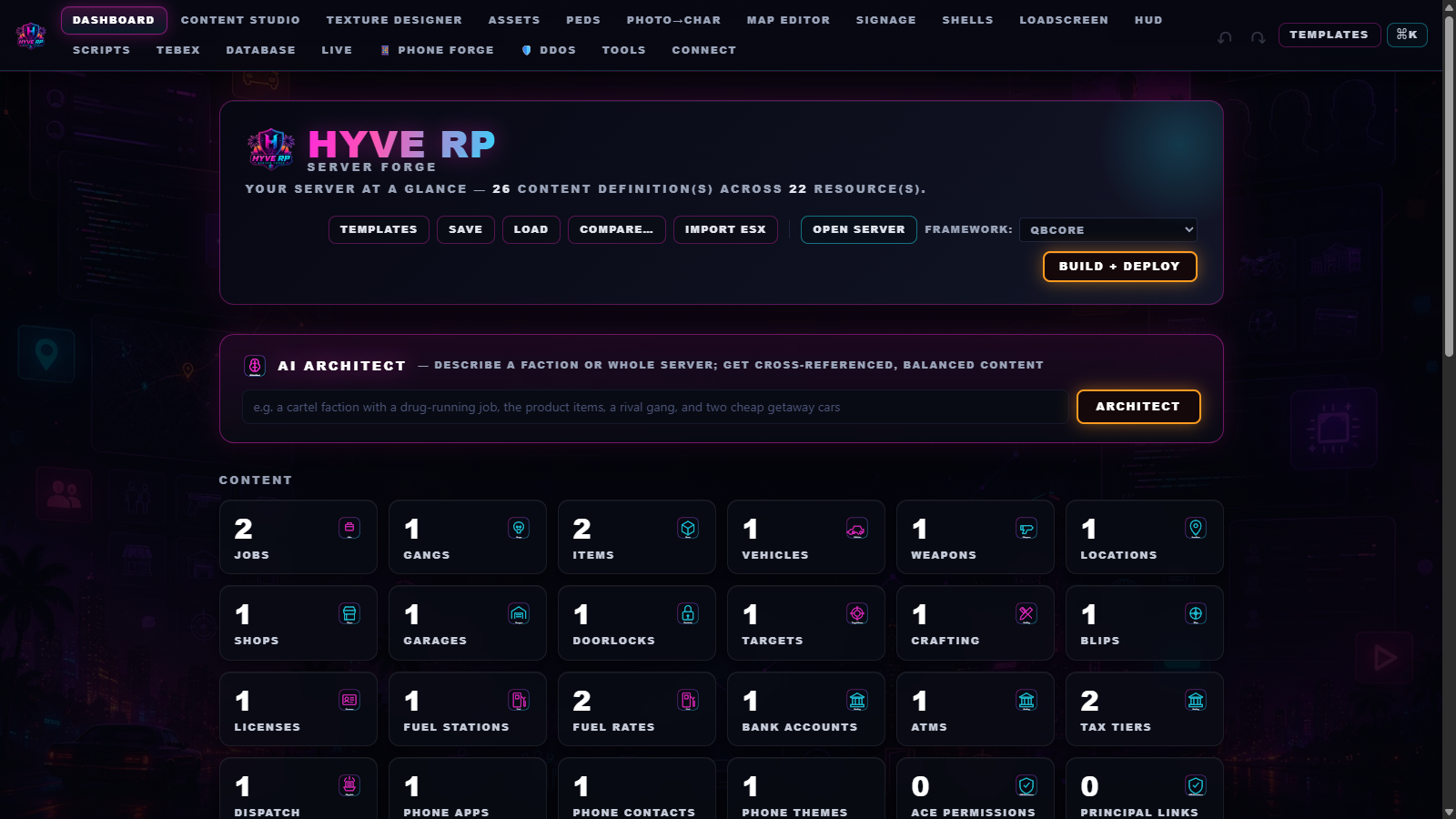Click the Bank Accounts bank icon
Image resolution: width=1456 pixels, height=819 pixels.
point(857,700)
